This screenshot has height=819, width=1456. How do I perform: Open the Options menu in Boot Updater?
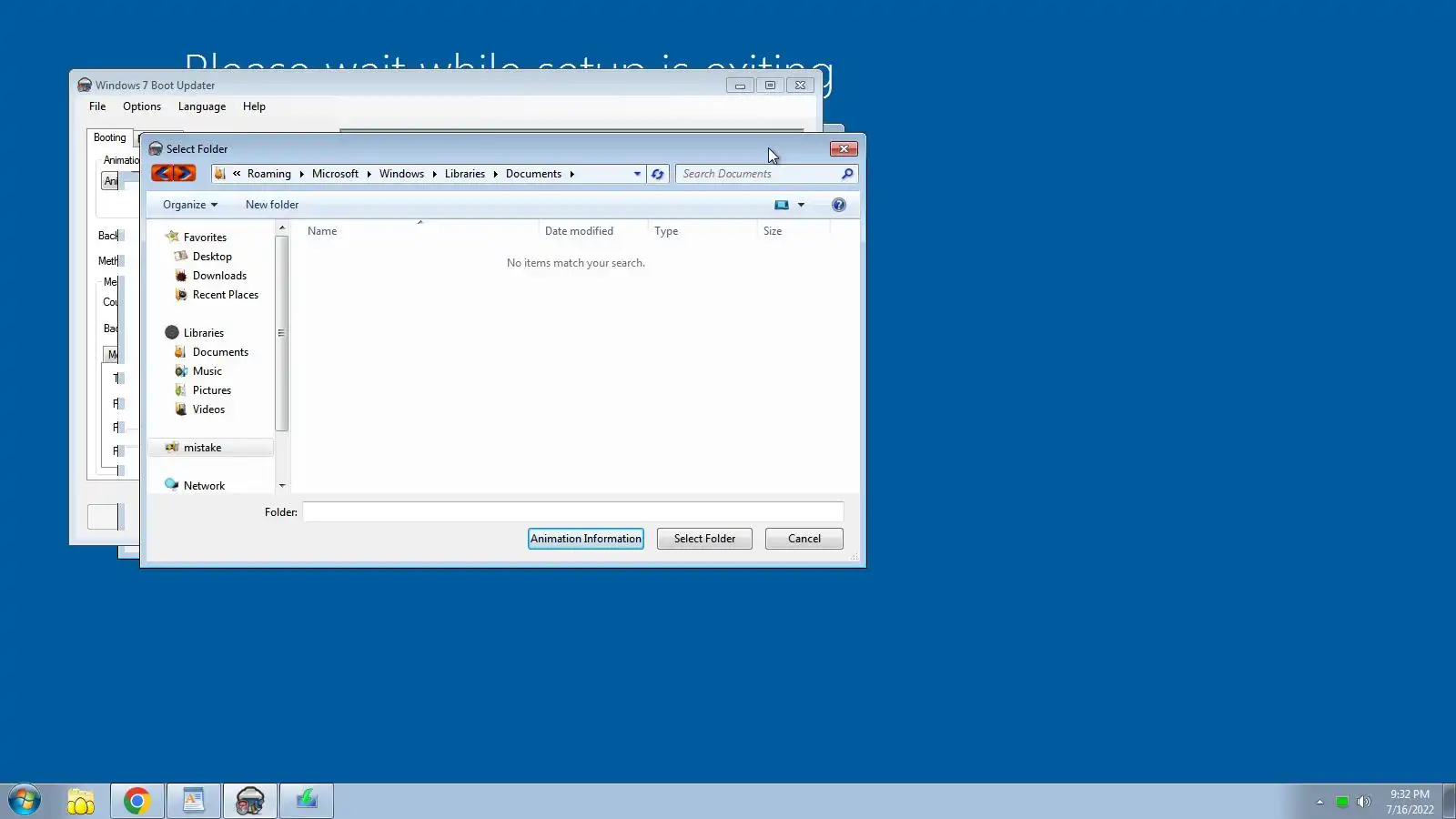pyautogui.click(x=142, y=106)
